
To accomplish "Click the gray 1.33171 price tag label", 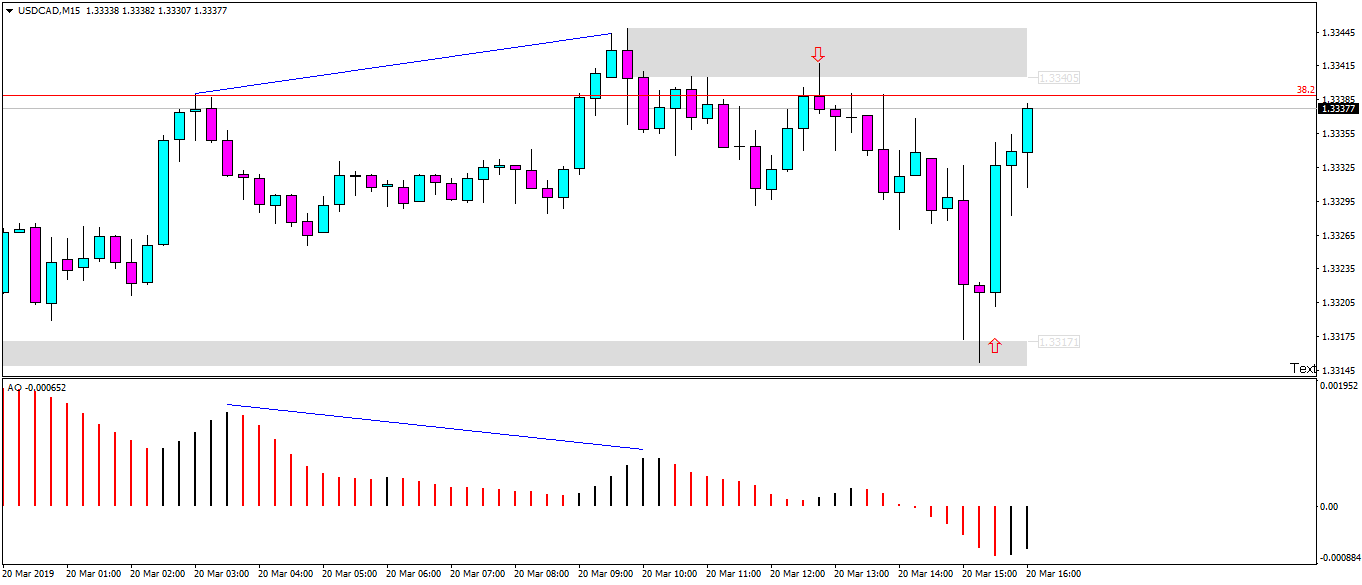I will (1057, 341).
